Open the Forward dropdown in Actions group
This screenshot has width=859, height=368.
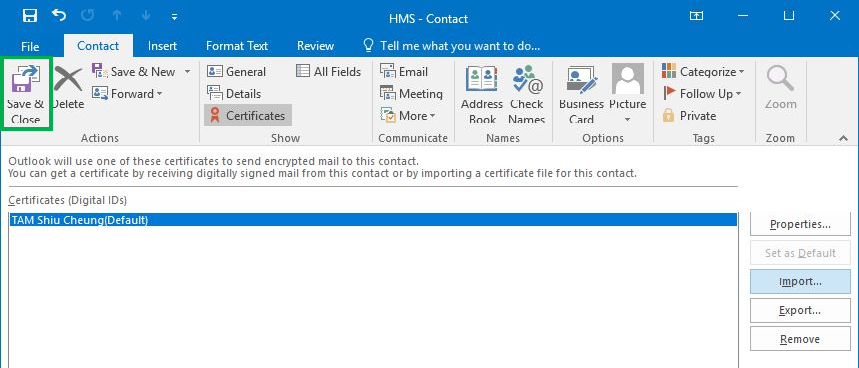(128, 94)
